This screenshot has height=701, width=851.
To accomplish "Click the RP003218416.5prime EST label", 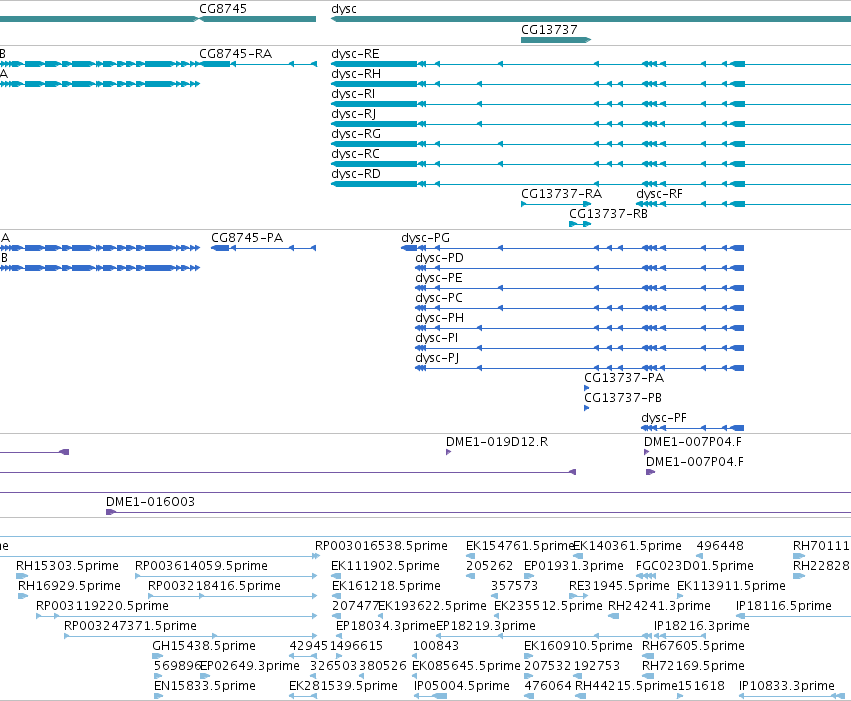I will tap(214, 586).
